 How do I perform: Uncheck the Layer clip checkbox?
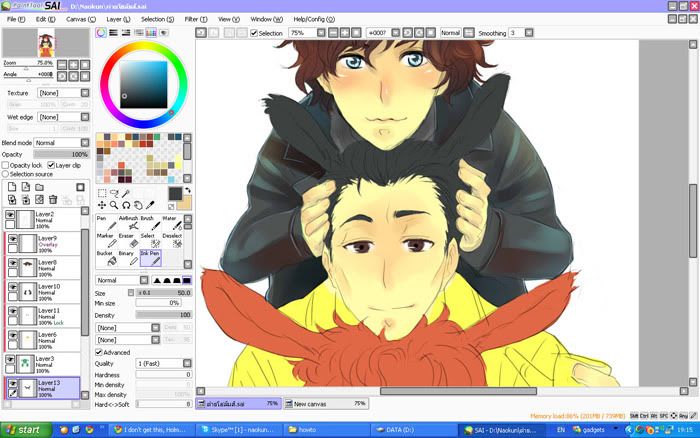coord(50,165)
